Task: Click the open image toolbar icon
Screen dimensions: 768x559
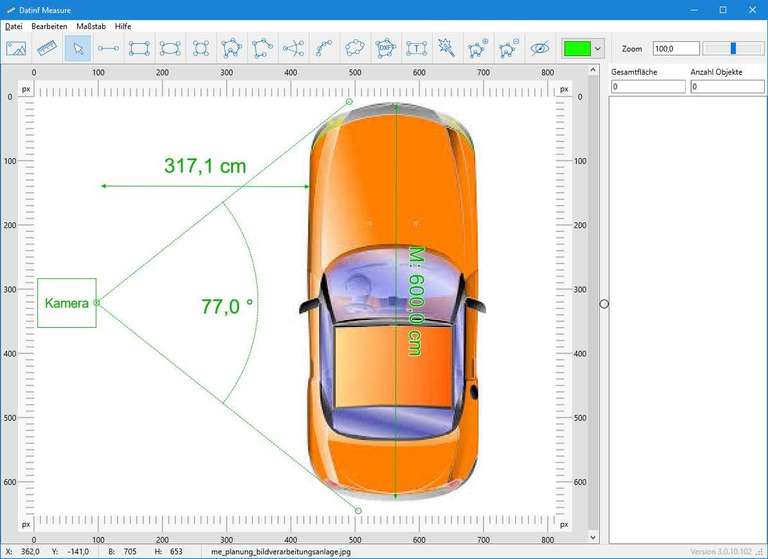Action: click(16, 47)
